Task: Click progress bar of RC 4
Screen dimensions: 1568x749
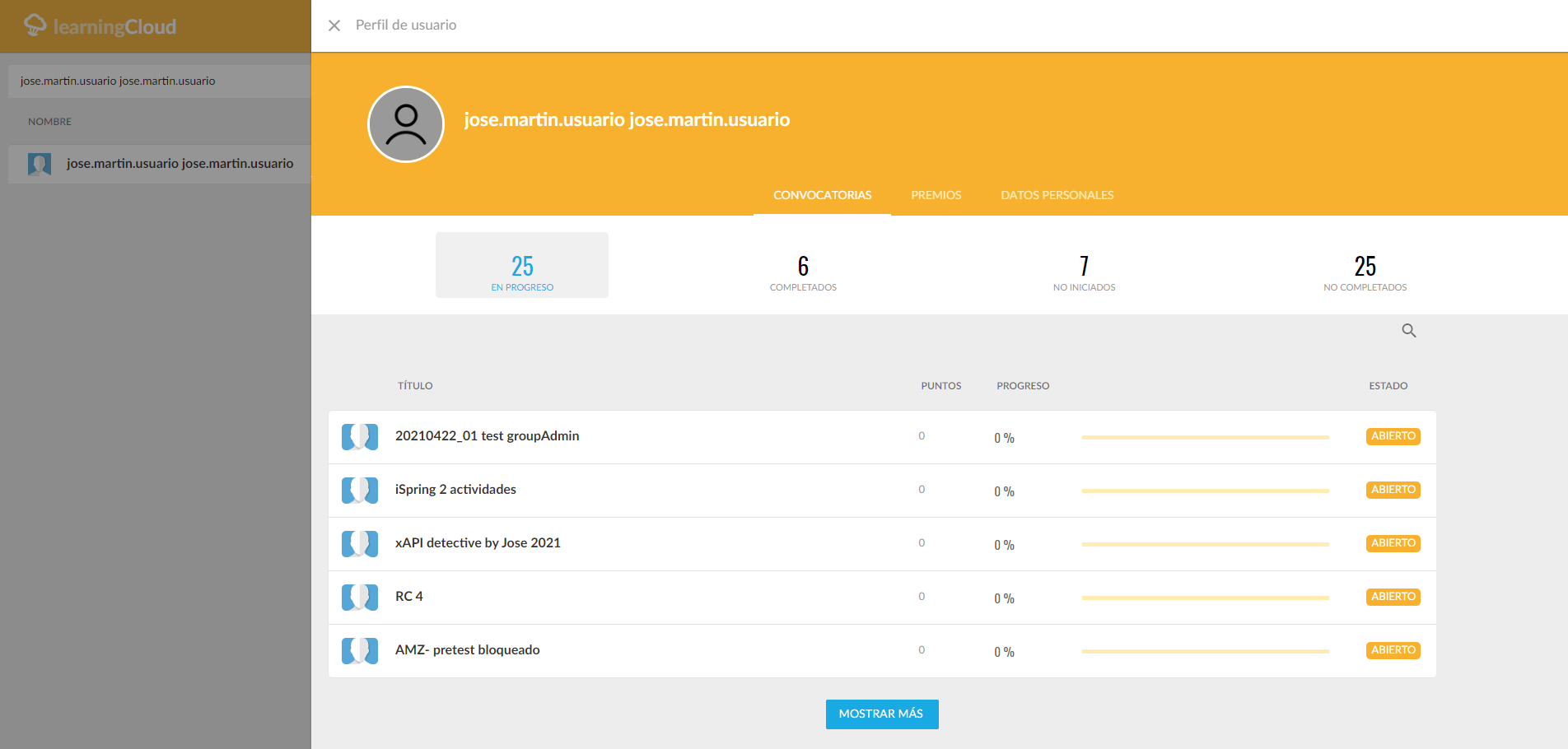Action: pyautogui.click(x=1206, y=598)
